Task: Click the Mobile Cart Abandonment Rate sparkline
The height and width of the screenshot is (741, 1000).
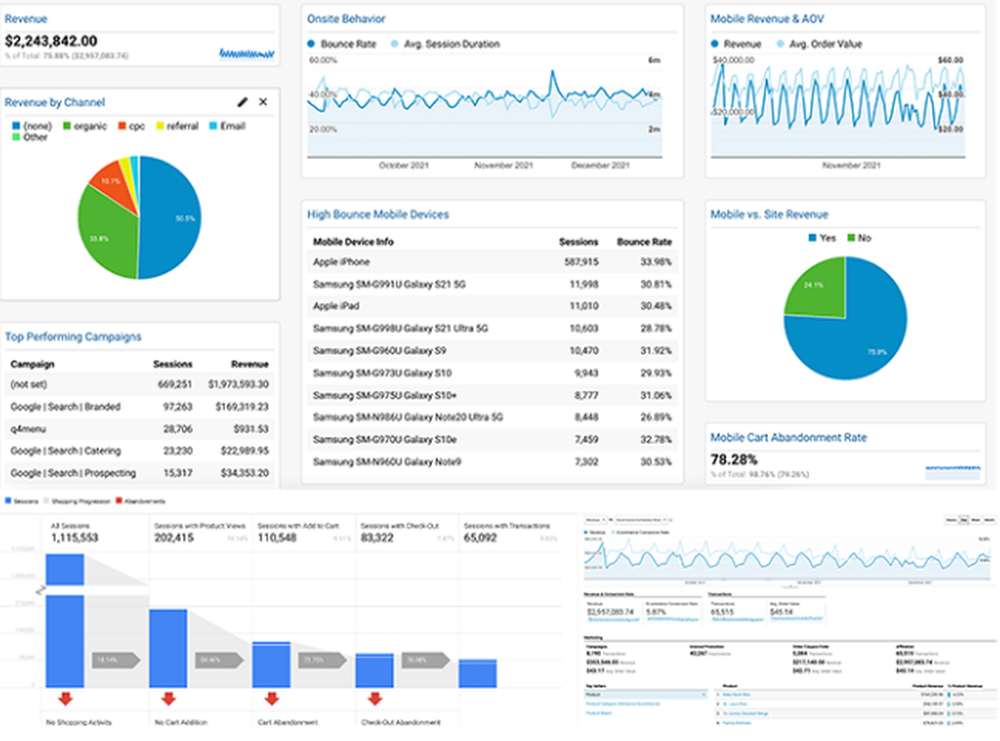Action: [953, 472]
